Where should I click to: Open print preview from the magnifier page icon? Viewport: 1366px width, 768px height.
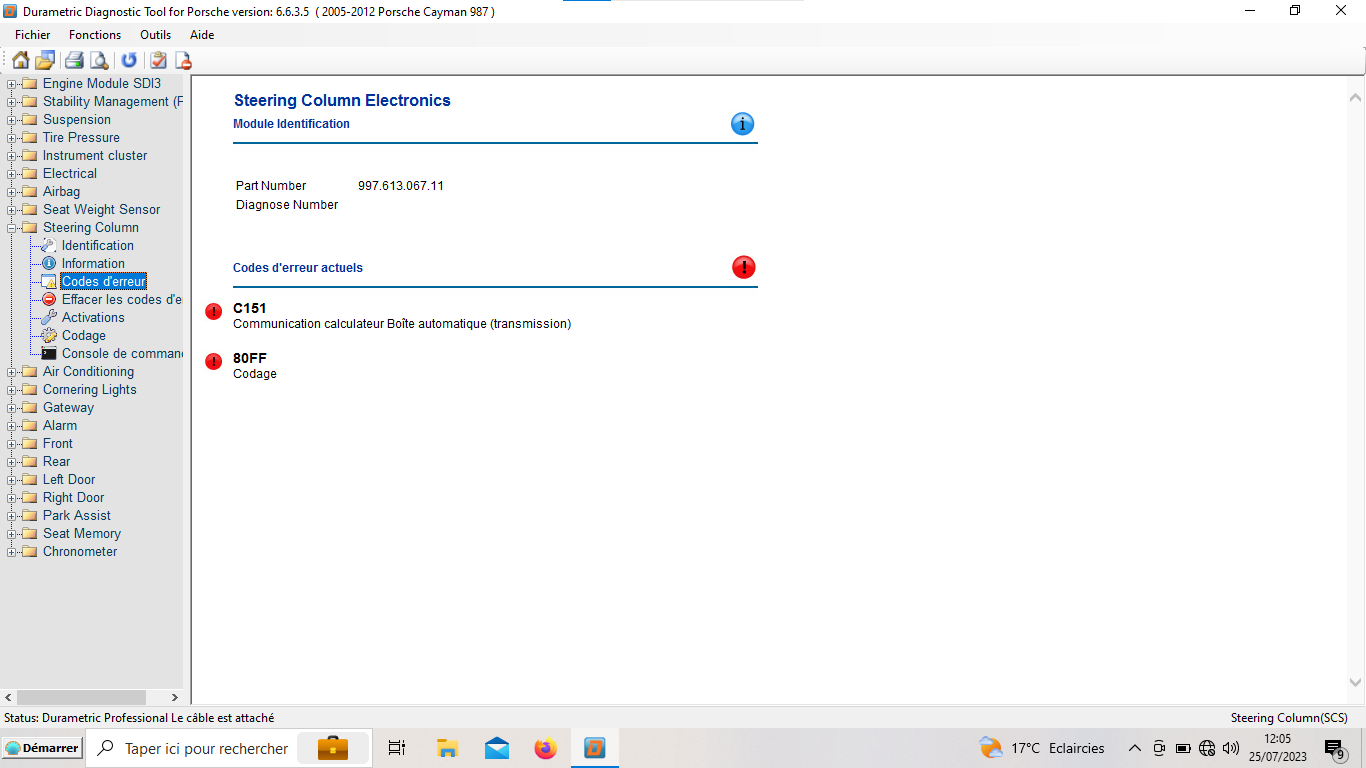[x=99, y=60]
